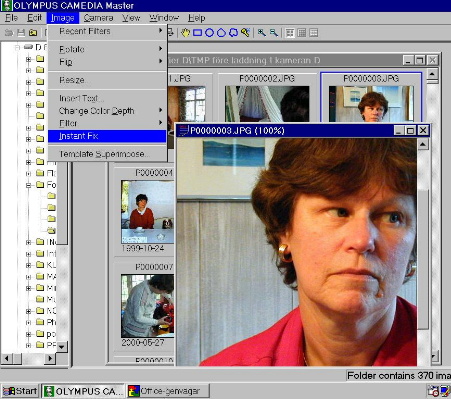Click the Save toolbar icon
Screen dimensions: 451x399
pos(21,33)
